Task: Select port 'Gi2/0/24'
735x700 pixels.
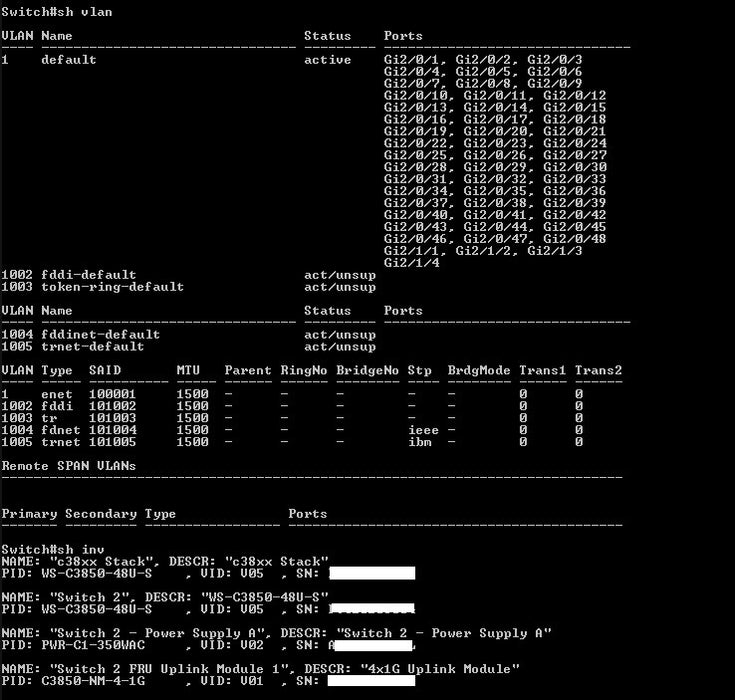Action: [575, 143]
